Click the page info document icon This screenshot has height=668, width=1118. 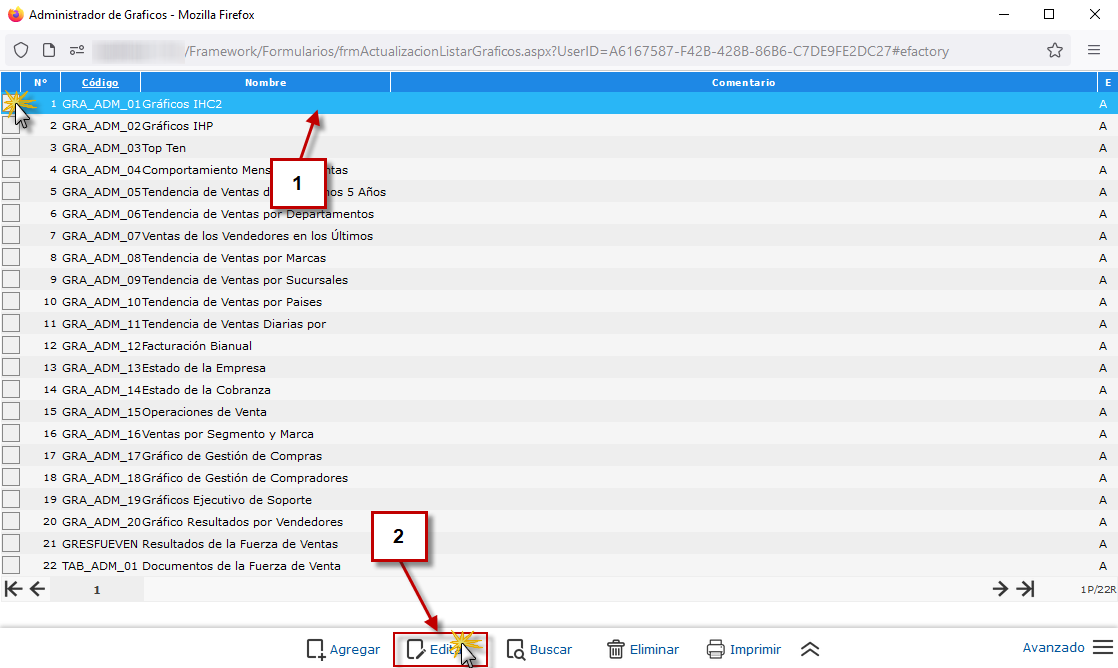point(48,51)
